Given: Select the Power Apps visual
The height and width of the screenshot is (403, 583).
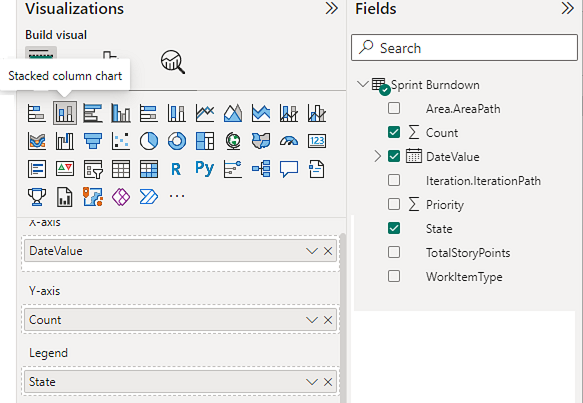Looking at the screenshot, I should (x=121, y=197).
